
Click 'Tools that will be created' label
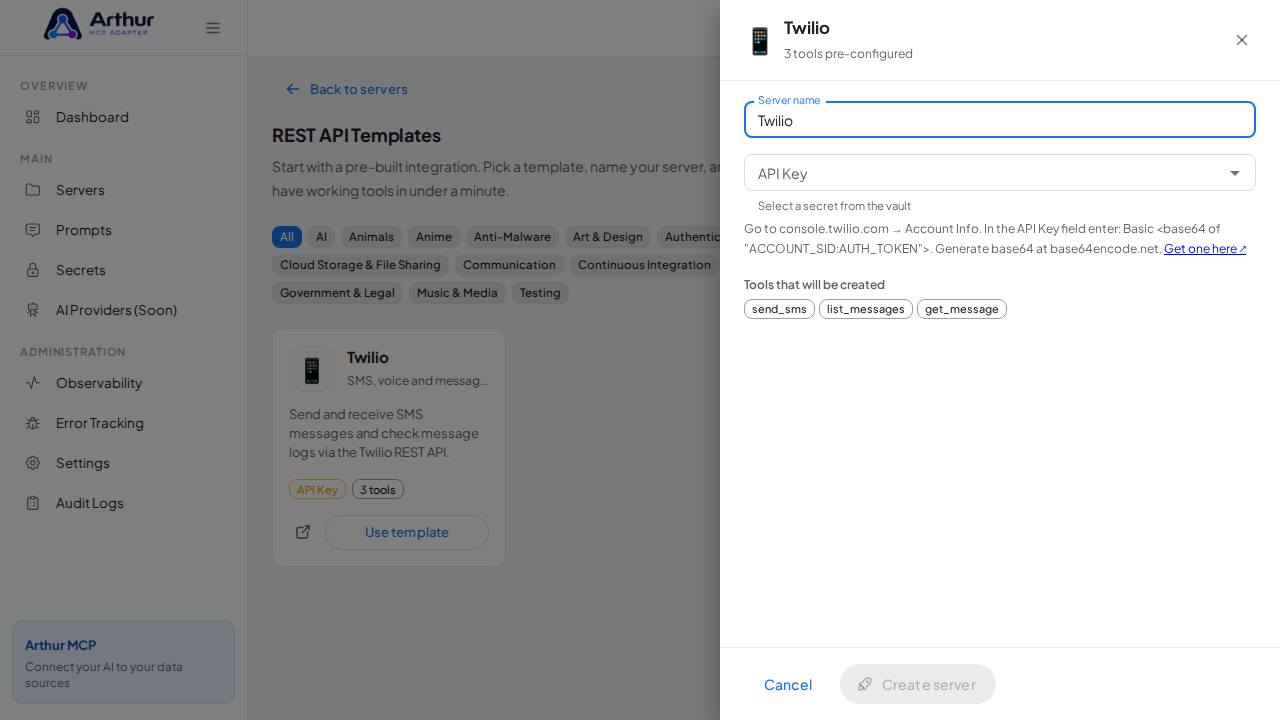[x=814, y=284]
